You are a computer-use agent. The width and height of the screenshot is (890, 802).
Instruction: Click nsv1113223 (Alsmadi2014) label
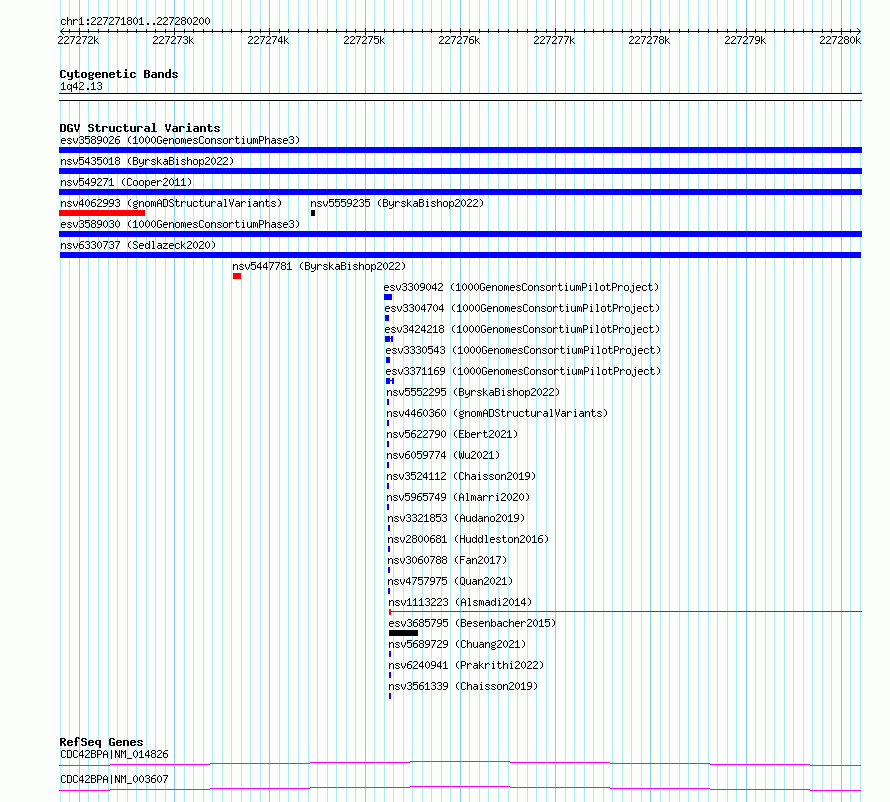tap(460, 602)
